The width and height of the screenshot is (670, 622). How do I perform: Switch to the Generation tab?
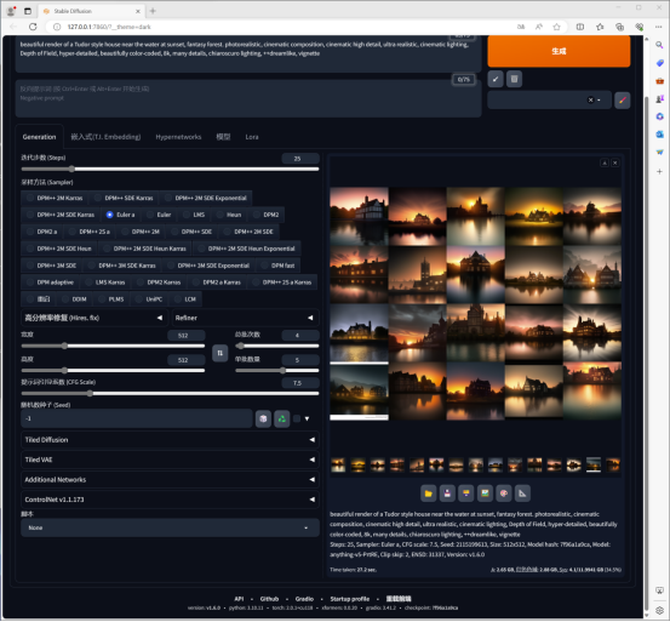39,137
